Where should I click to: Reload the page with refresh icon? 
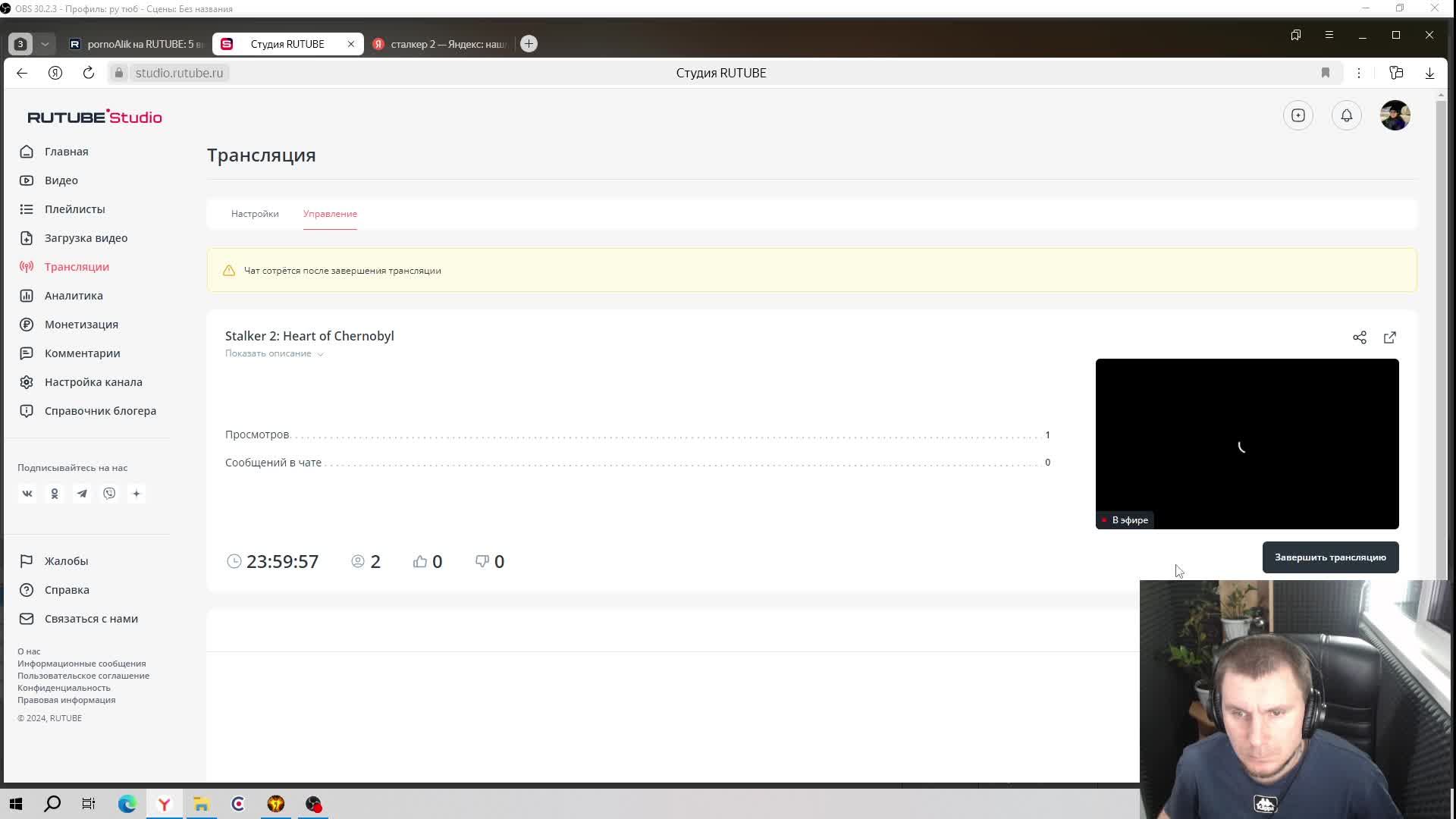(x=89, y=73)
